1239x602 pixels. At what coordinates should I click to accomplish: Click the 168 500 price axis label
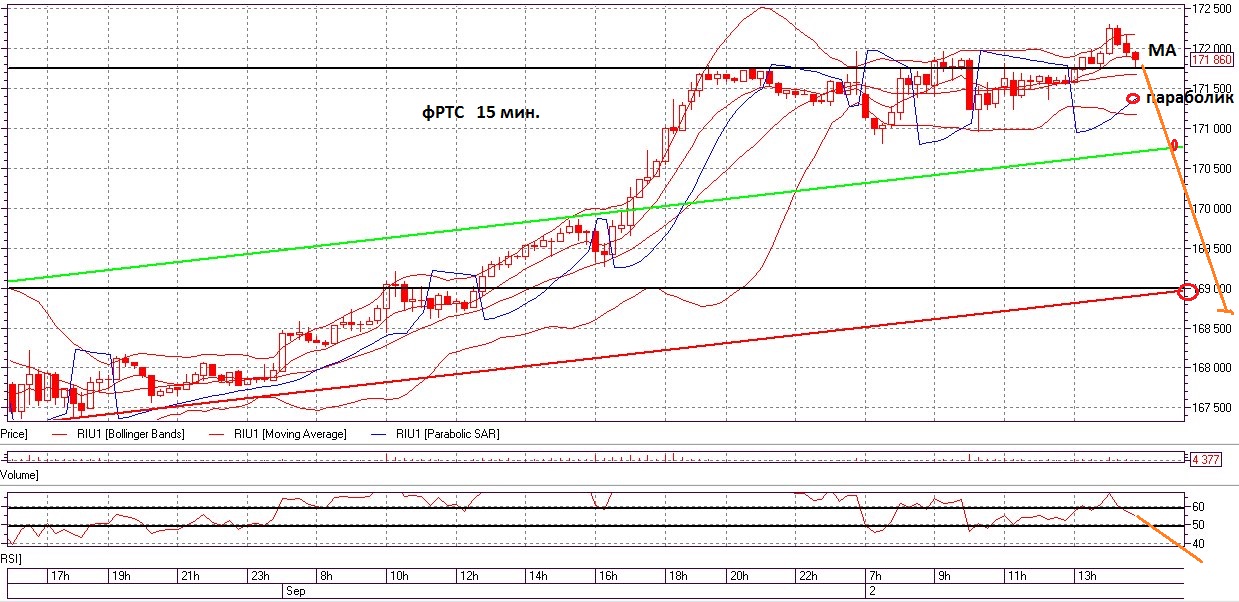1210,328
